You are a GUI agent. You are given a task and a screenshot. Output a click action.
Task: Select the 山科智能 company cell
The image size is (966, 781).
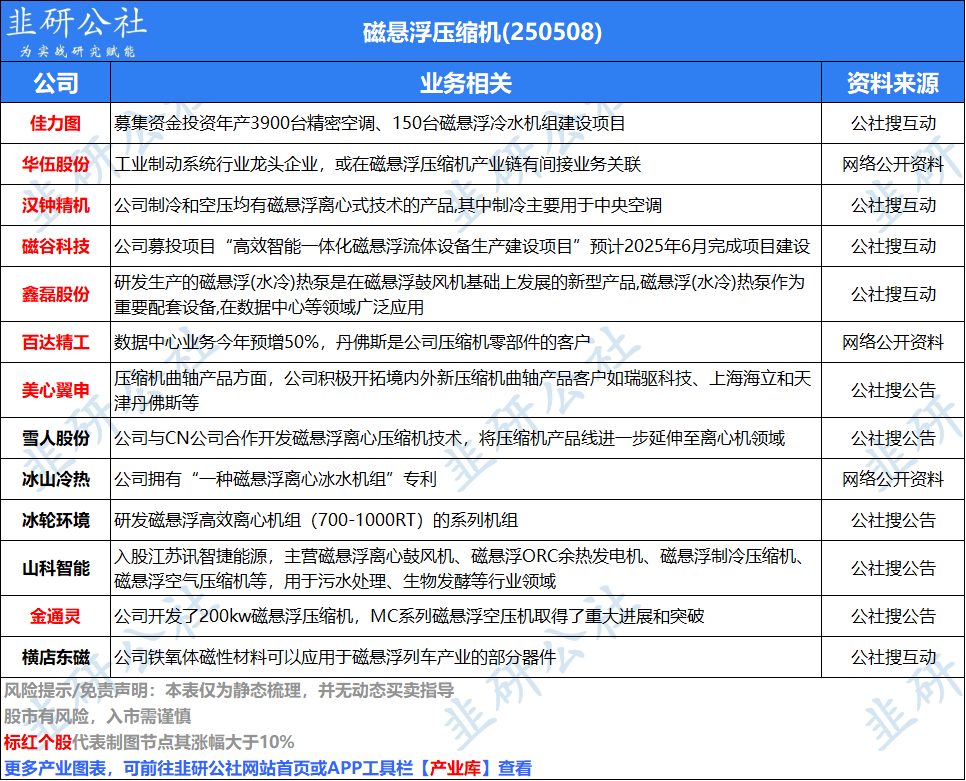tap(56, 568)
